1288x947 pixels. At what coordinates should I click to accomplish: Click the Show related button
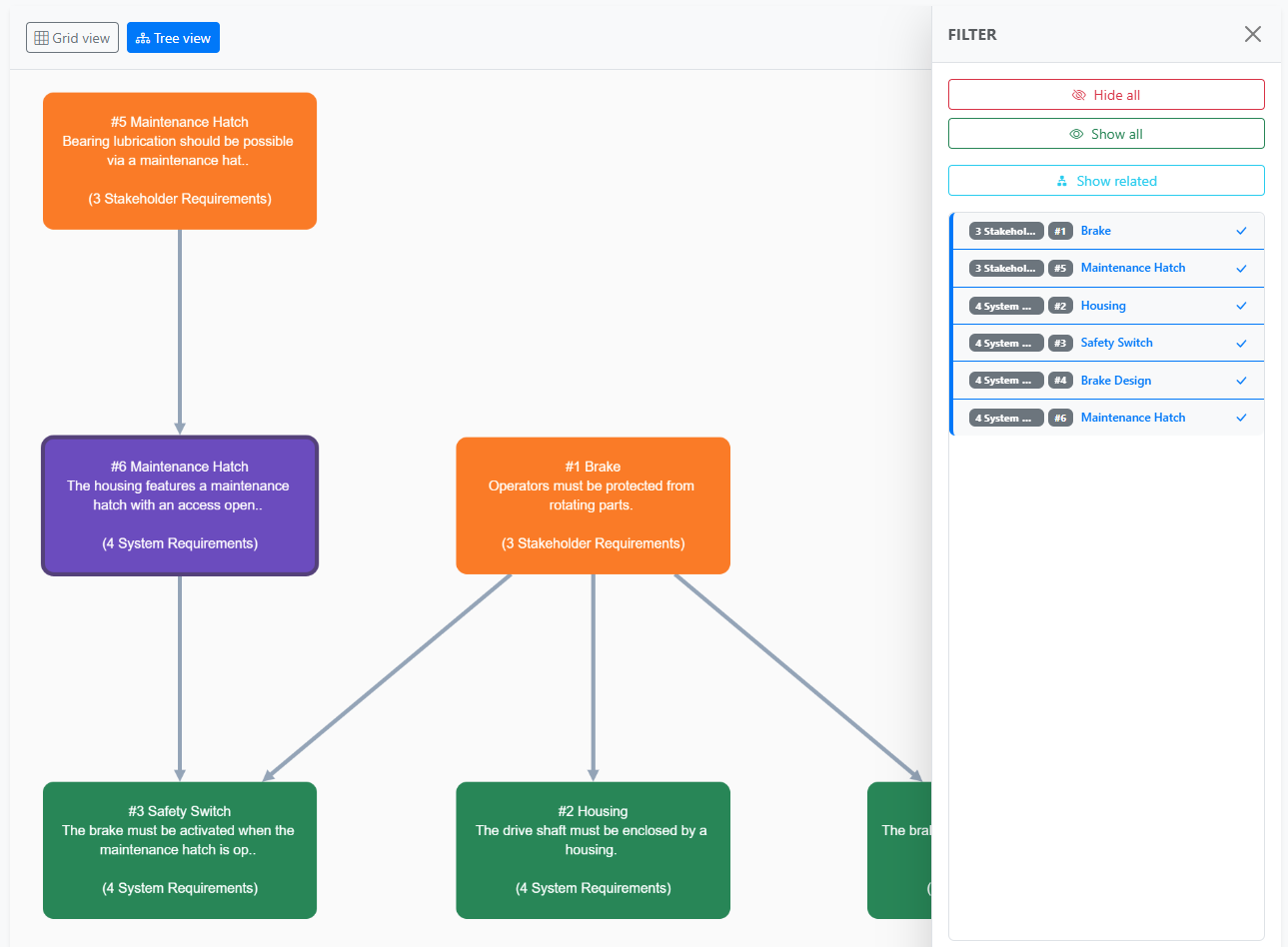[x=1106, y=181]
